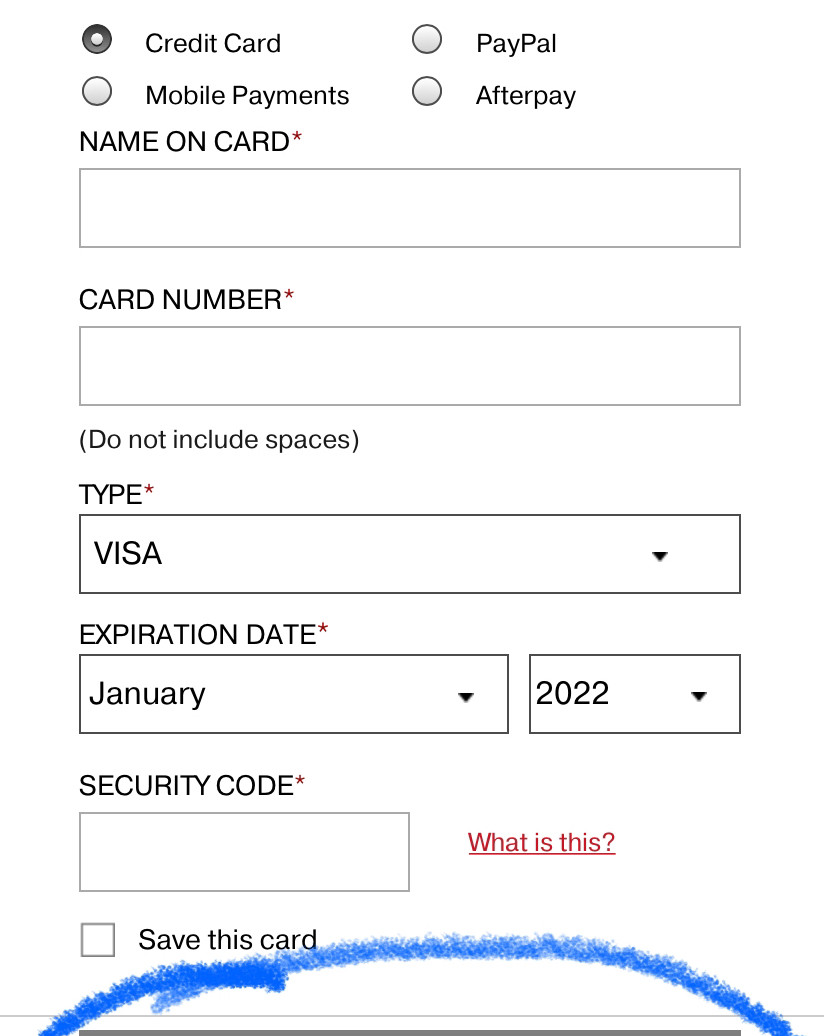
Task: Choose the PayPal radio button
Action: pos(427,40)
